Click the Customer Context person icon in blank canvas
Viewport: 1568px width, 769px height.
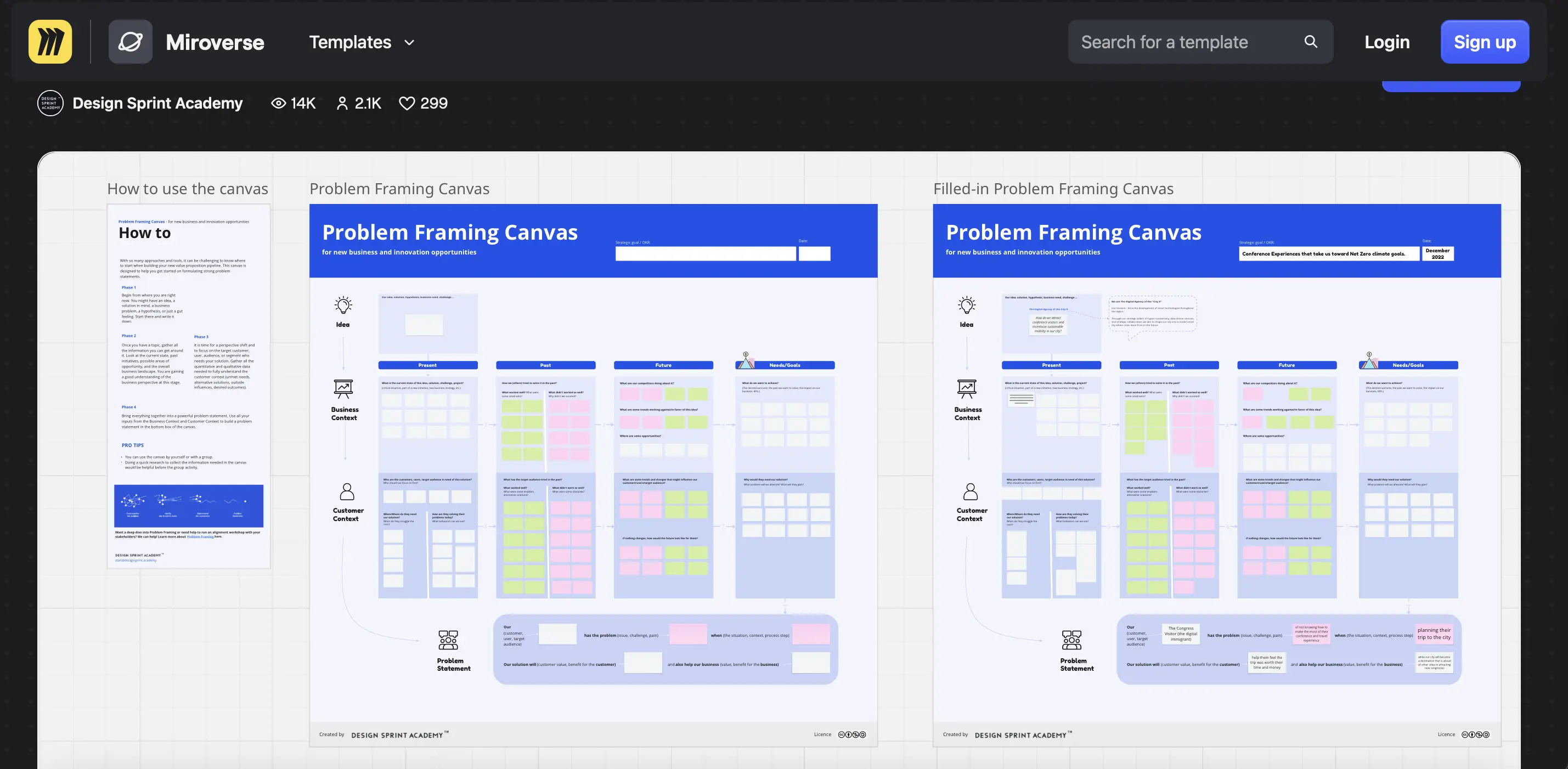[347, 491]
